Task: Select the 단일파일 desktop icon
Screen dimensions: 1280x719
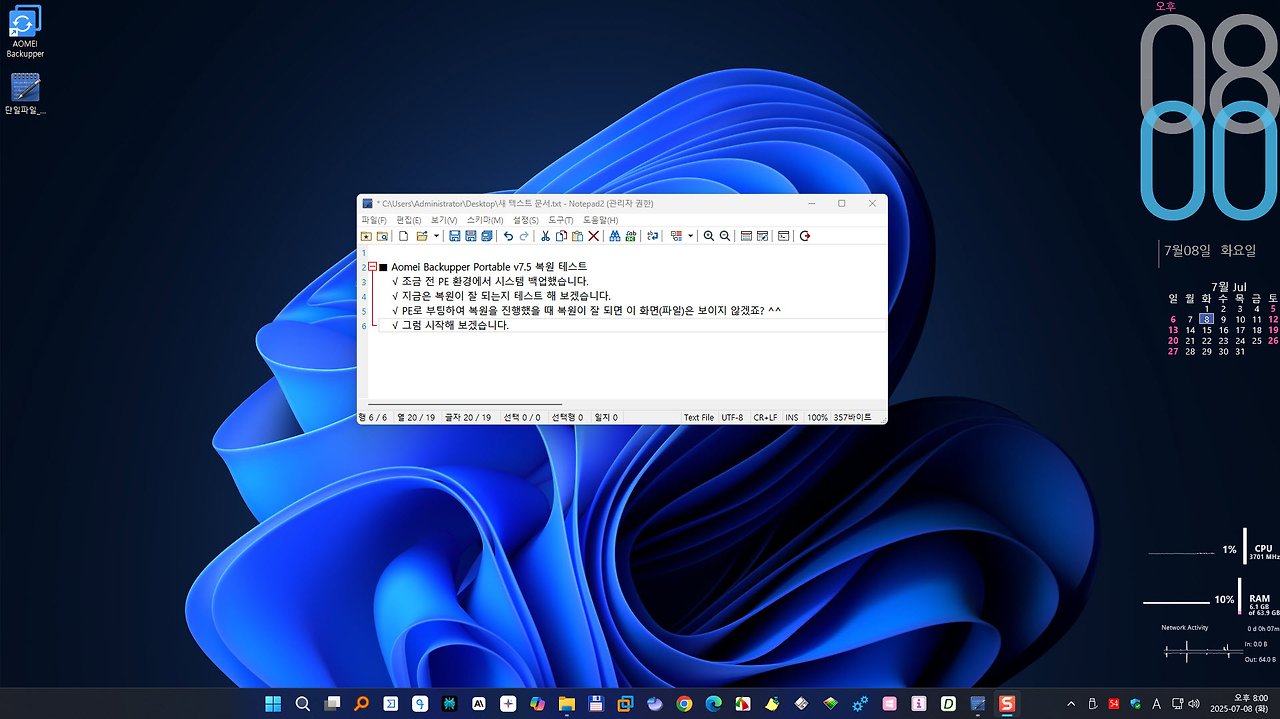Action: point(25,94)
